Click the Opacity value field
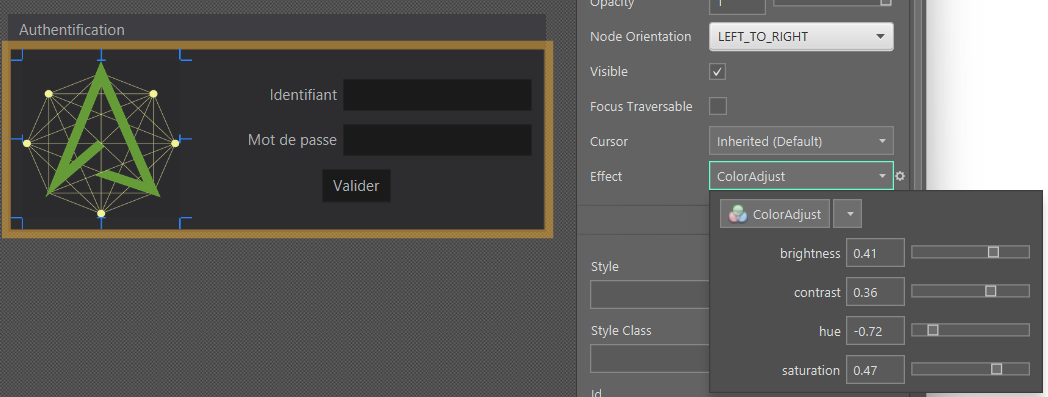The height and width of the screenshot is (397, 1048). point(737,5)
